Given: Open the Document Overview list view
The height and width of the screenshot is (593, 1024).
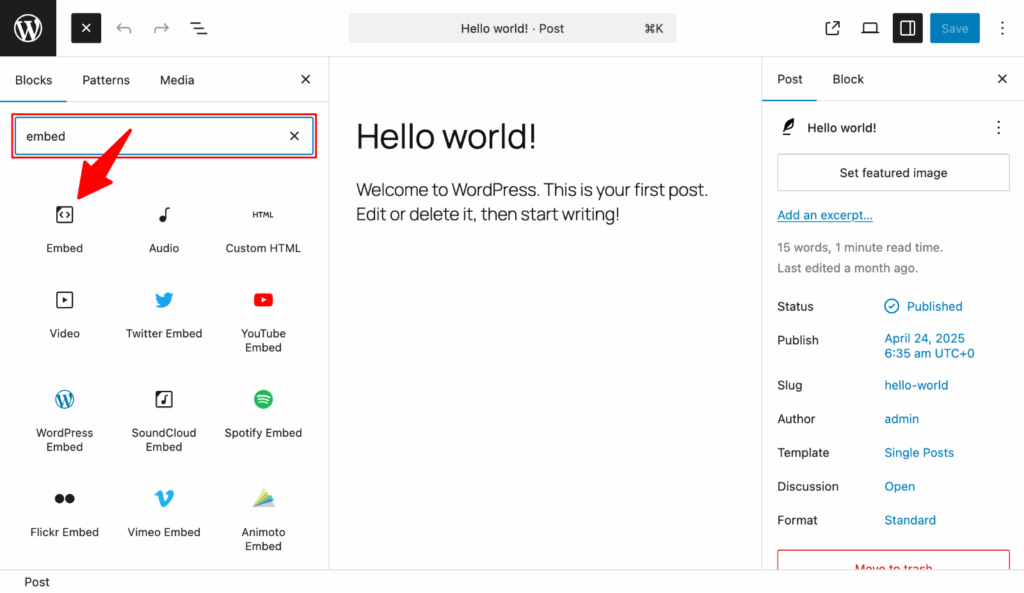Looking at the screenshot, I should point(198,28).
